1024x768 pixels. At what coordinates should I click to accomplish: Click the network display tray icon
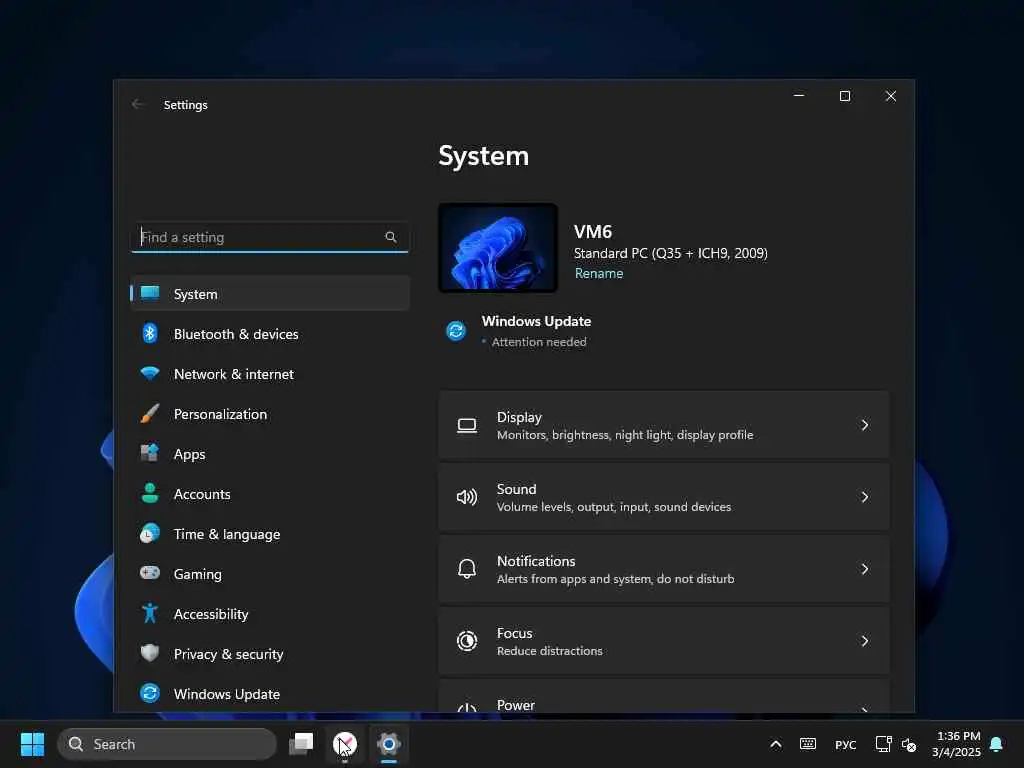click(883, 744)
